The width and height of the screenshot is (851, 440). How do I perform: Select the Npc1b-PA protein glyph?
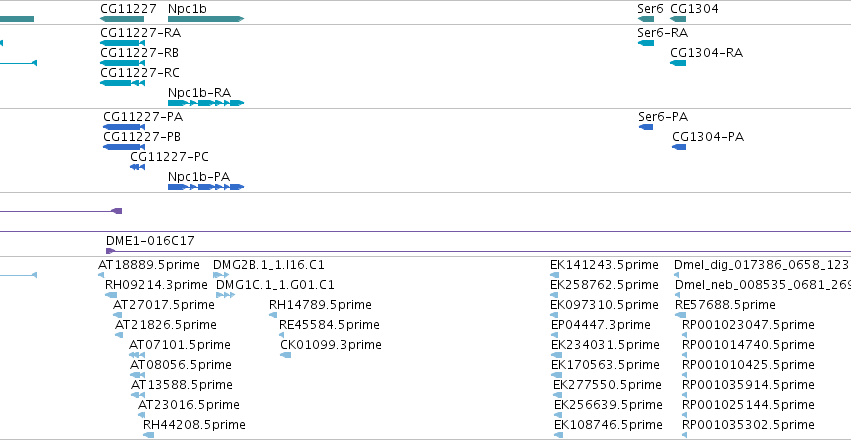pyautogui.click(x=206, y=187)
